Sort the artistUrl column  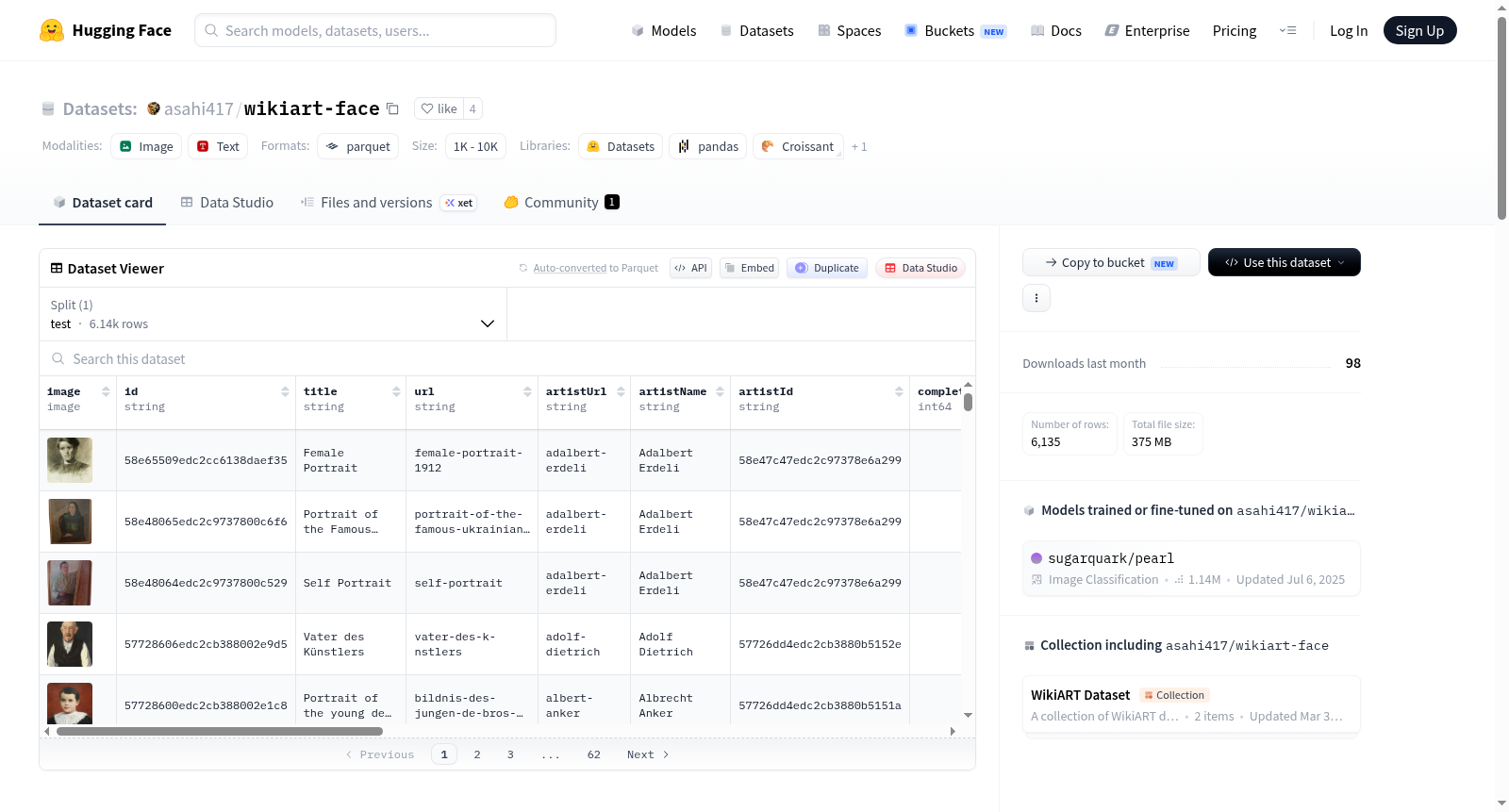click(621, 391)
